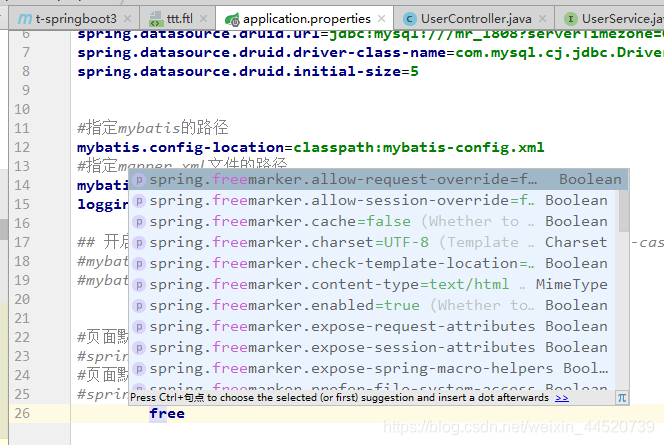Screen dimensions: 664x445
Task: Click line number 26 in the gutter
Action: [x=22, y=413]
